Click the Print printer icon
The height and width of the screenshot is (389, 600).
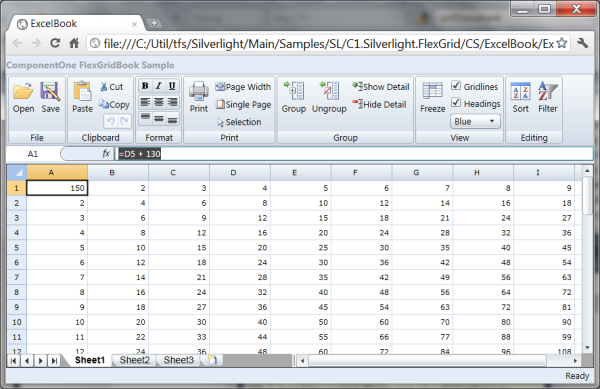(199, 91)
